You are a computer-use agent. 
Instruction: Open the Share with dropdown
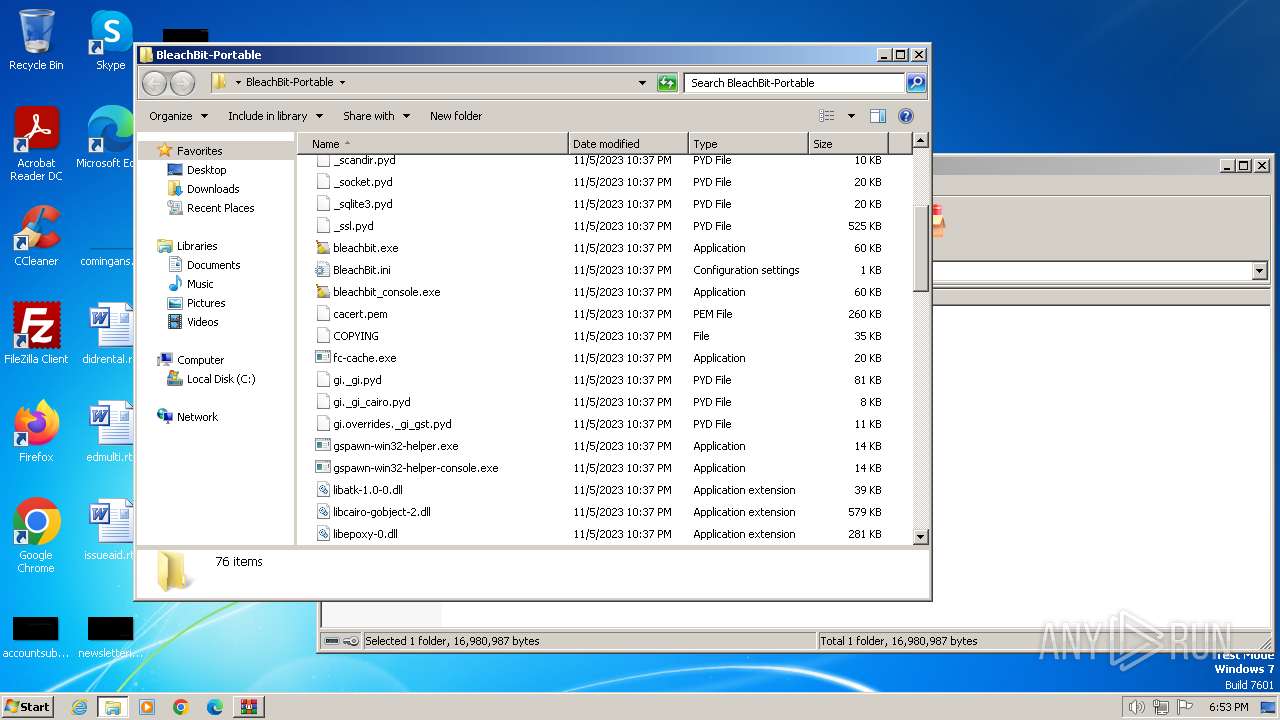(376, 116)
